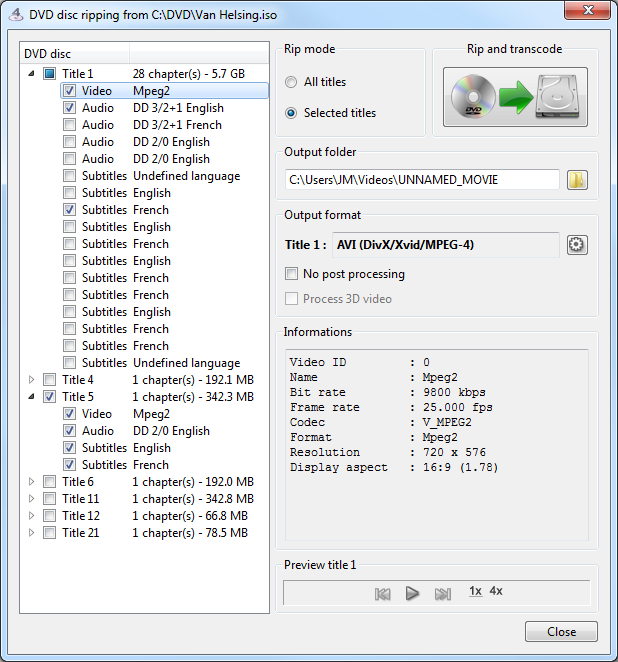Click the 'V_MPEG2' codec value
Viewport: 618px width, 662px height.
447,422
